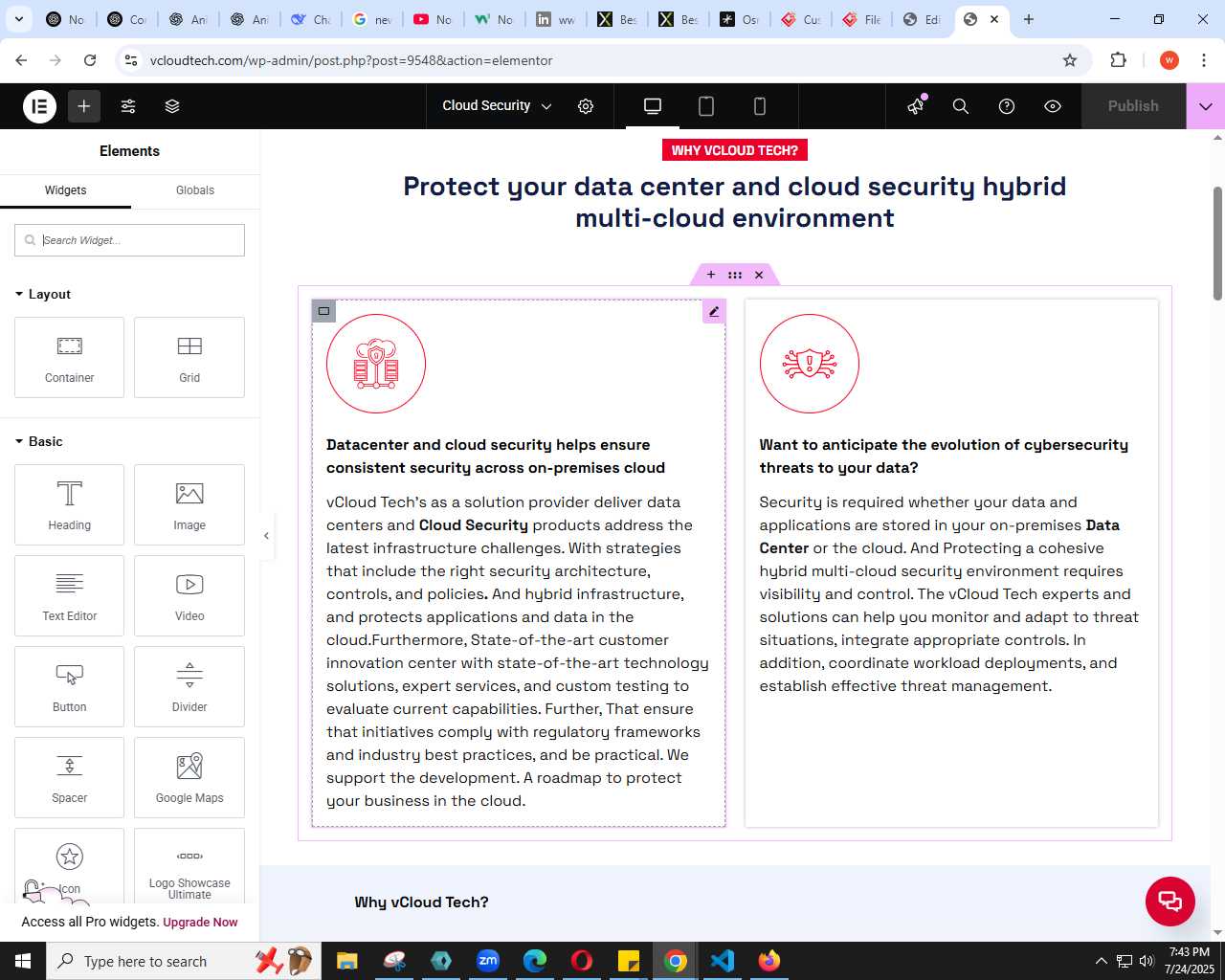Bookmark this page with star icon
The height and width of the screenshot is (980, 1225).
click(x=1070, y=60)
